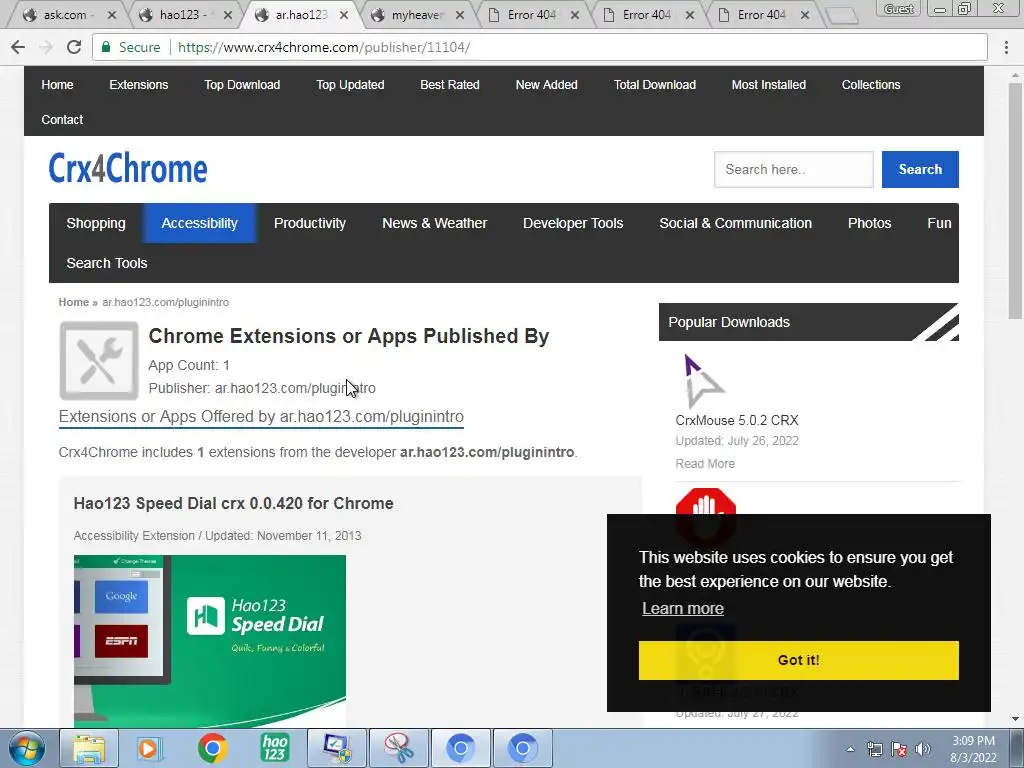Show hidden tray icons arrow
Viewport: 1024px width, 768px height.
point(850,750)
